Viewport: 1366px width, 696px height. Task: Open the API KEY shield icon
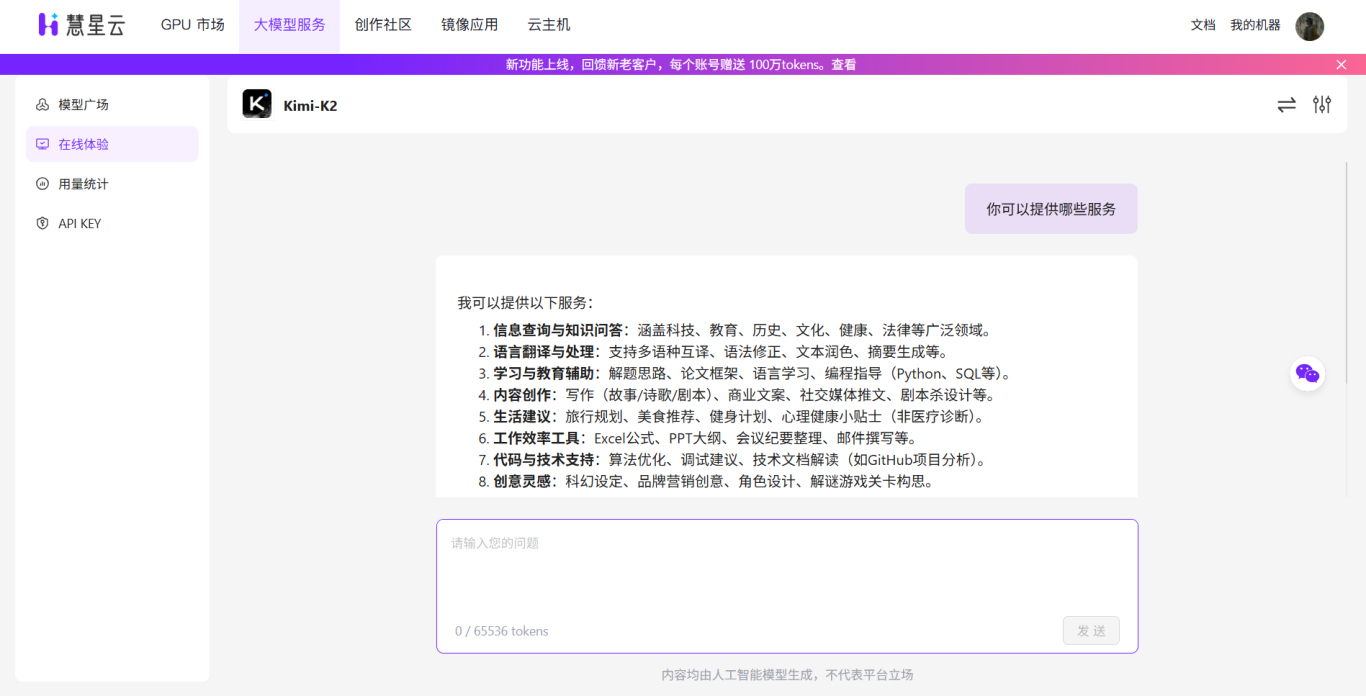pyautogui.click(x=42, y=224)
